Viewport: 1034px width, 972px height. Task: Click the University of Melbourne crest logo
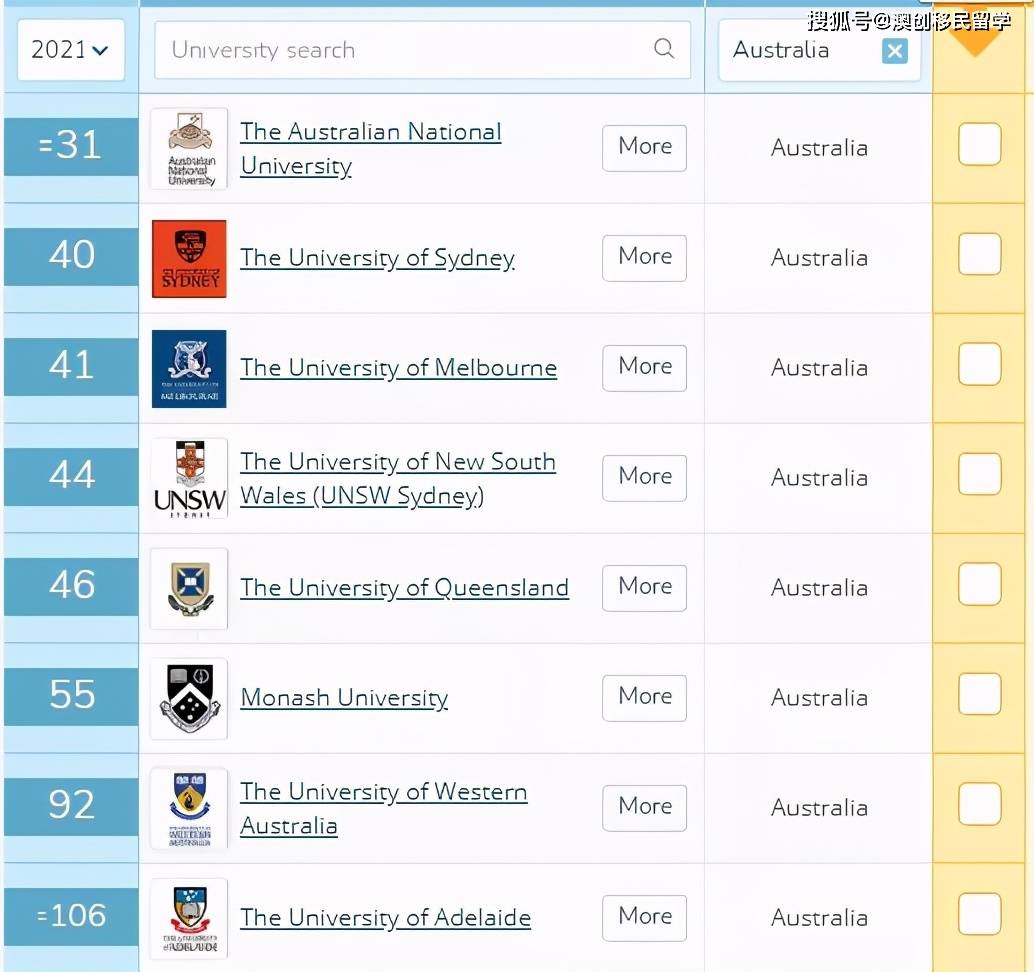(189, 369)
